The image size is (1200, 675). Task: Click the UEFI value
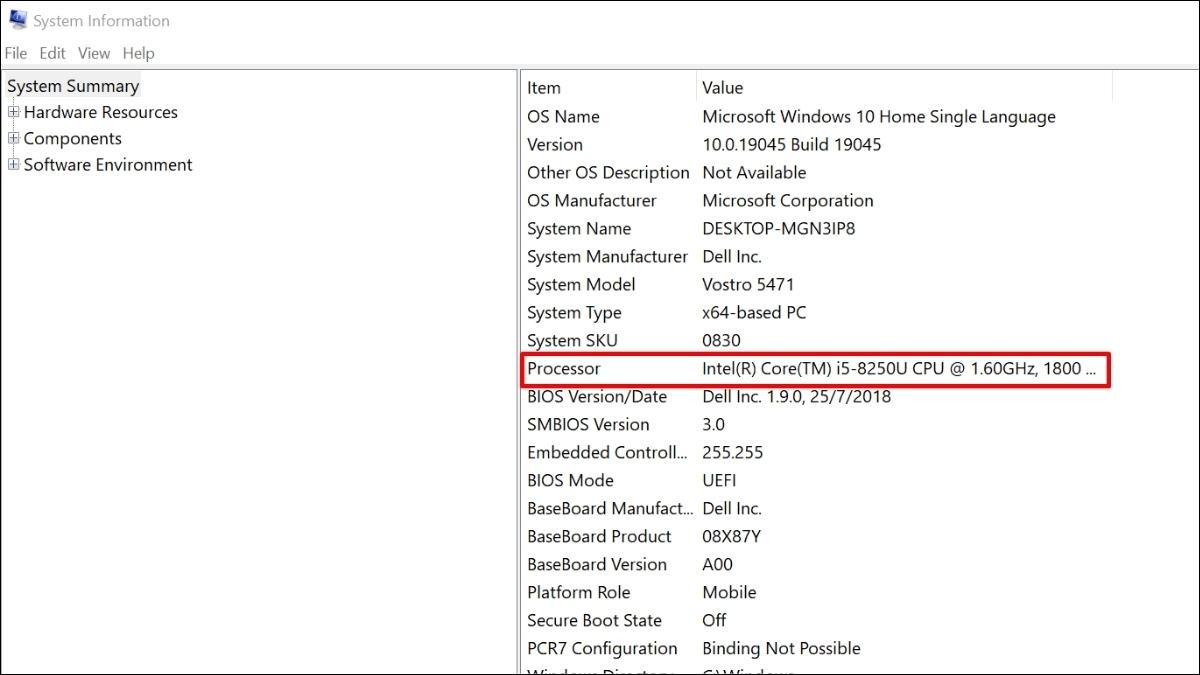720,481
